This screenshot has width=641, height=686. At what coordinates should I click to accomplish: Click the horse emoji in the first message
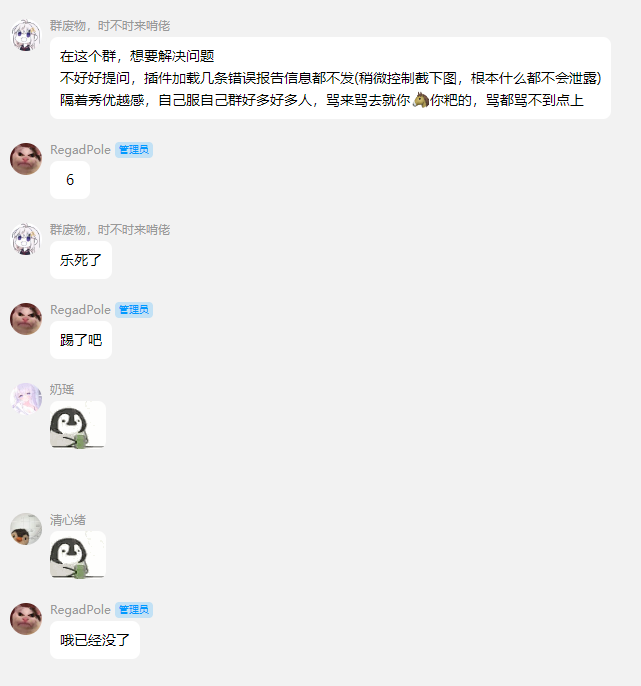coord(420,100)
